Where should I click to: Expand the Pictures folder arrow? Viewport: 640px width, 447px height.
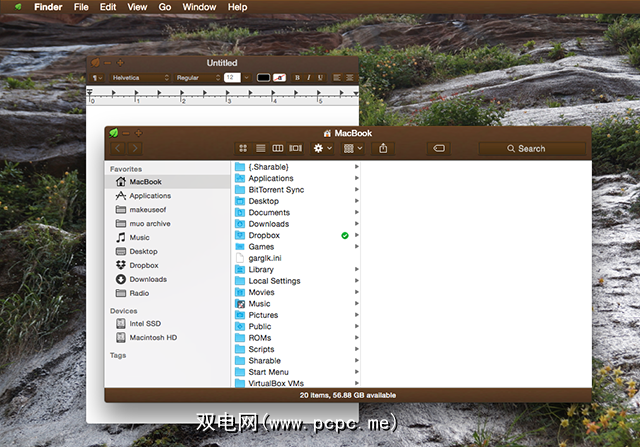(x=356, y=315)
